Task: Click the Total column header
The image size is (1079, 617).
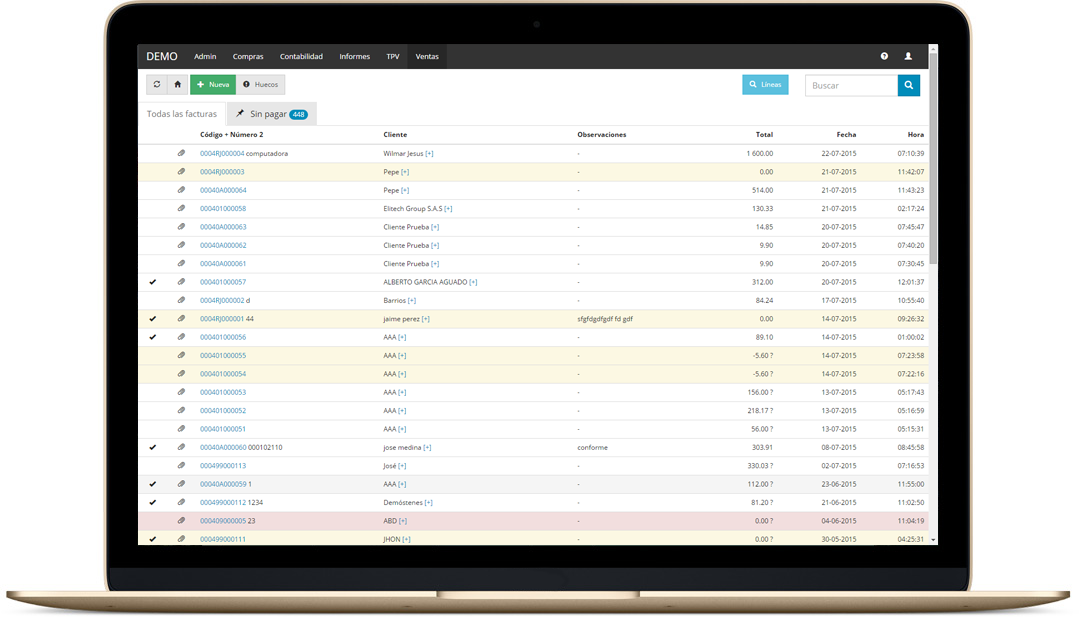Action: click(x=764, y=135)
